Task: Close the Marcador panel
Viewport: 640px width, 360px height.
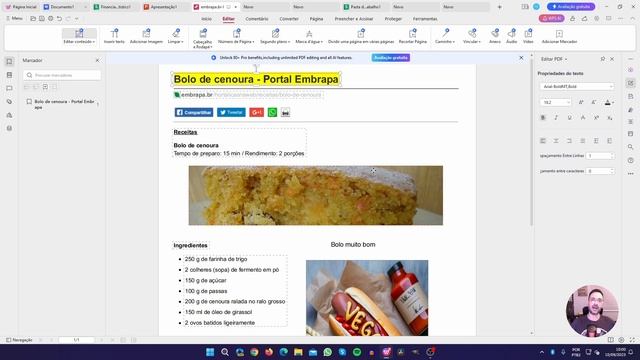Action: tap(97, 60)
